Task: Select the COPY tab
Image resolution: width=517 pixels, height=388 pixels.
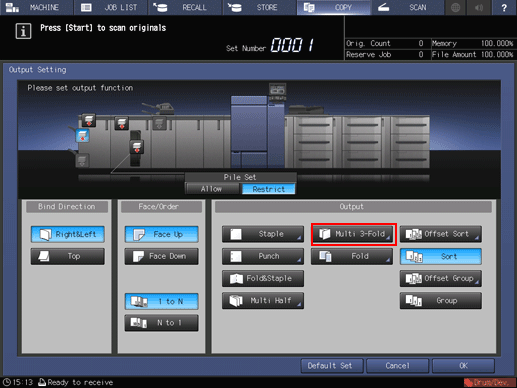Action: point(334,7)
